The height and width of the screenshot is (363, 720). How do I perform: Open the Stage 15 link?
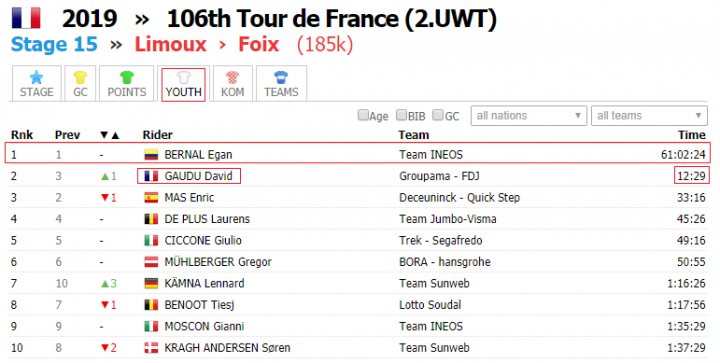click(54, 45)
